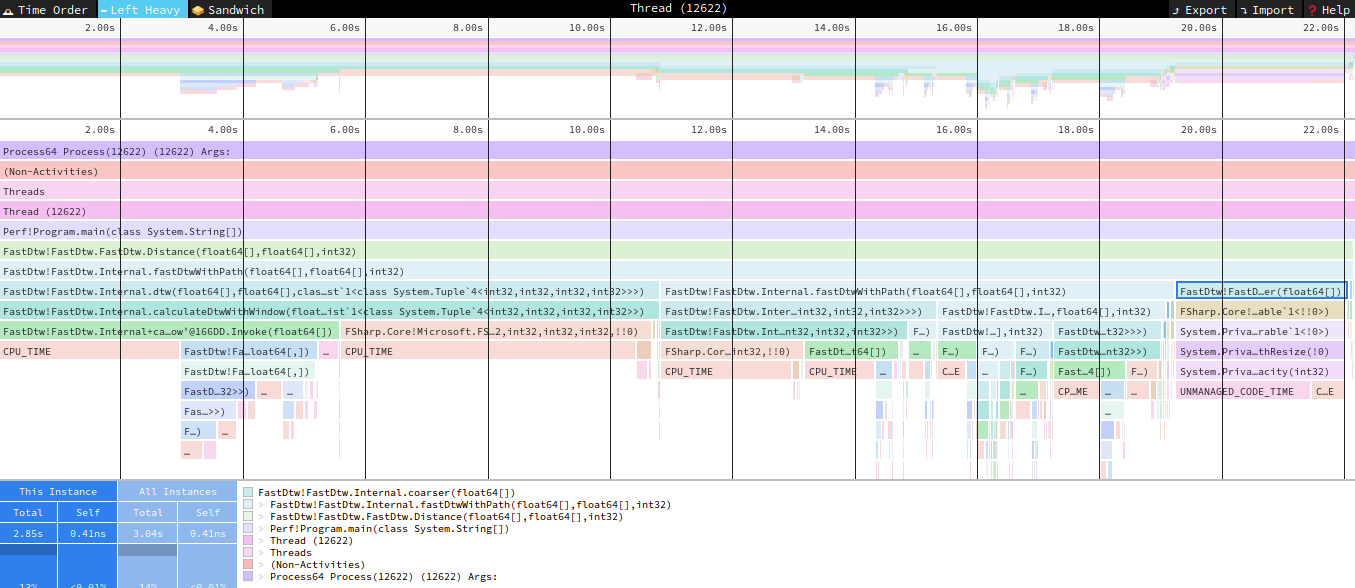1355x588 pixels.
Task: Open the Thread (12622) profile selector
Action: pos(678,8)
